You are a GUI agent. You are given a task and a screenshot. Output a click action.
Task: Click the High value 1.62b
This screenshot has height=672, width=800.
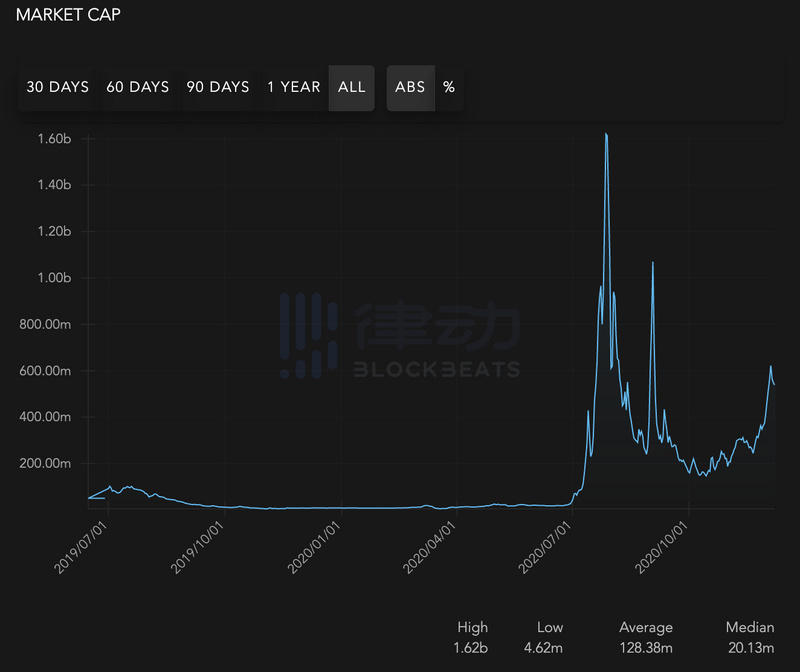470,647
